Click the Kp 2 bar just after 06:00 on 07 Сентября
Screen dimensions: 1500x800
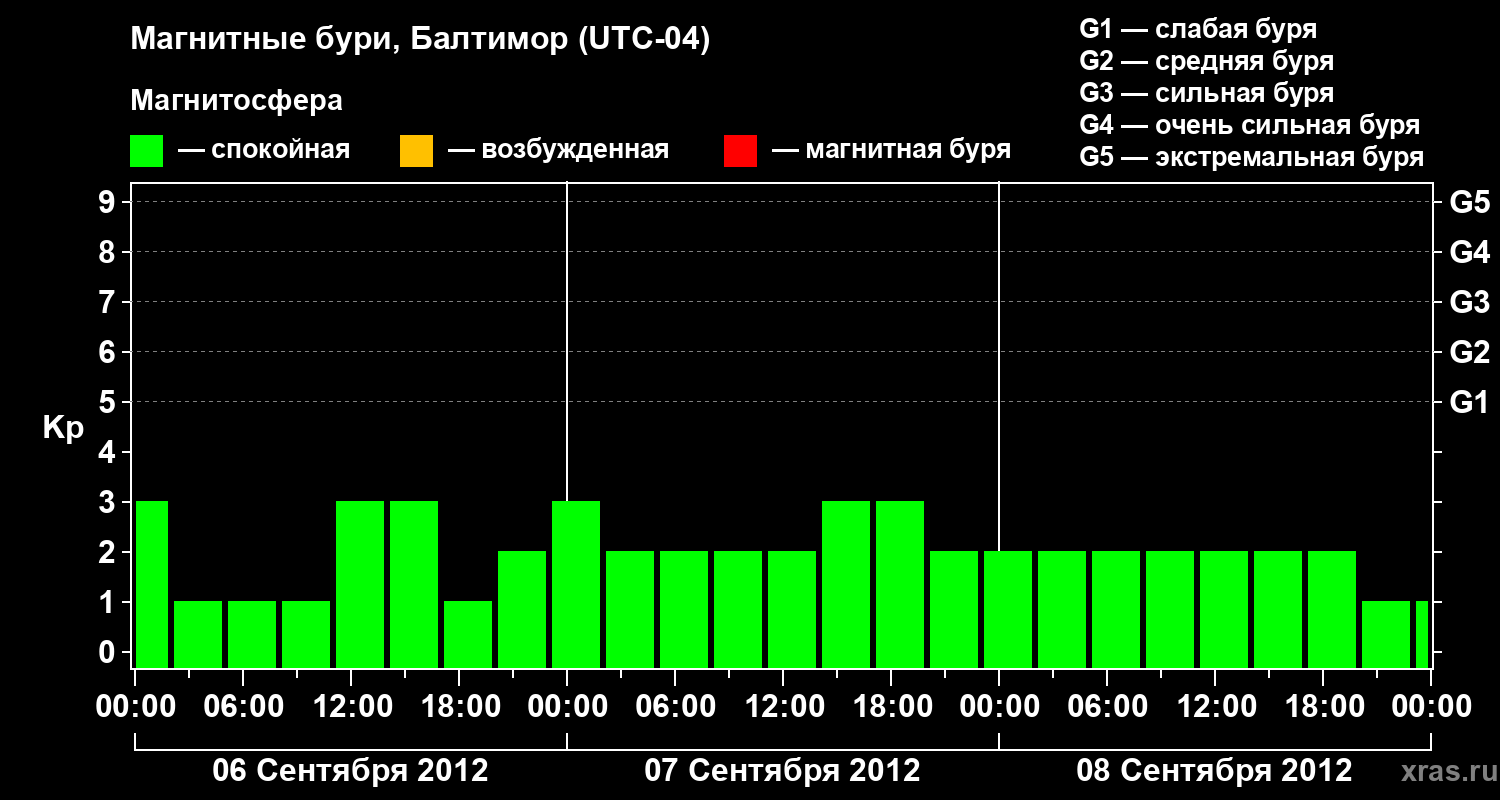click(684, 609)
